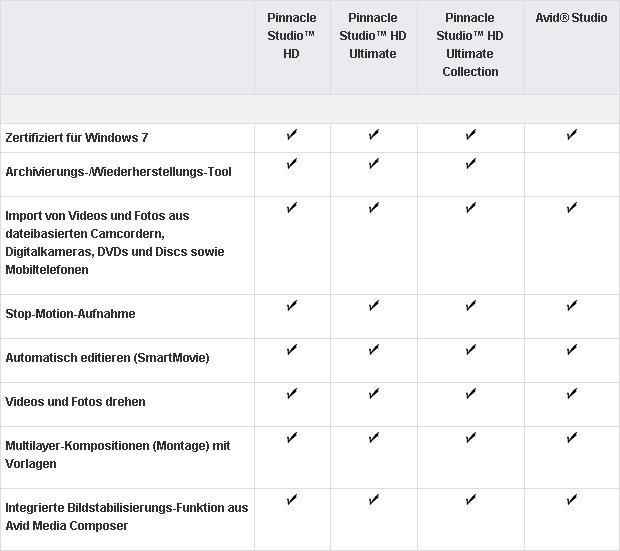The width and height of the screenshot is (620, 551).
Task: Click the Pinnacle Studio HD Ultimate Collection header
Action: coord(470,45)
